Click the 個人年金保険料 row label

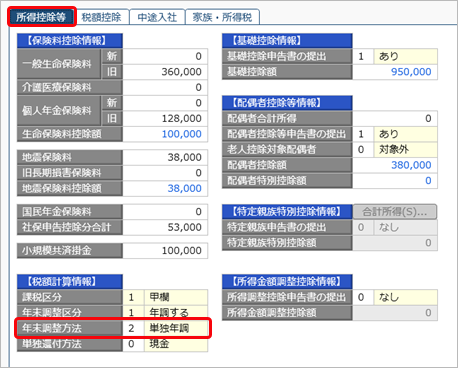(x=59, y=111)
